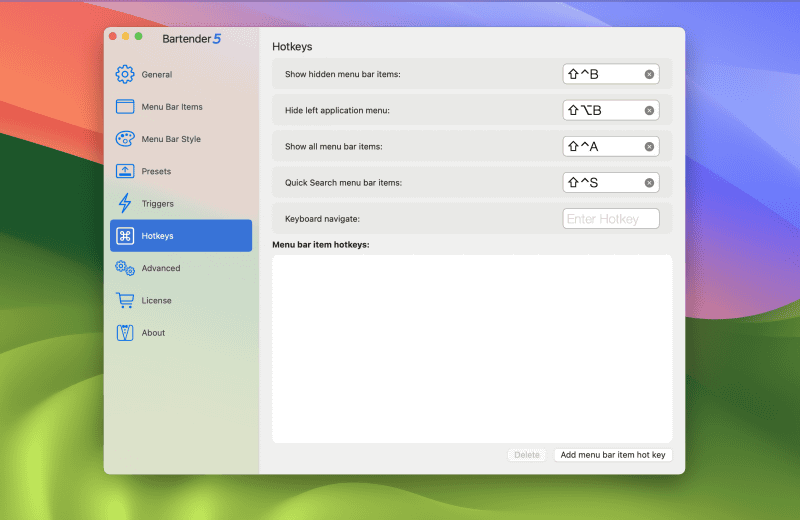Clear the Show all menu bar items hotkey
800x520 pixels.
tap(649, 147)
